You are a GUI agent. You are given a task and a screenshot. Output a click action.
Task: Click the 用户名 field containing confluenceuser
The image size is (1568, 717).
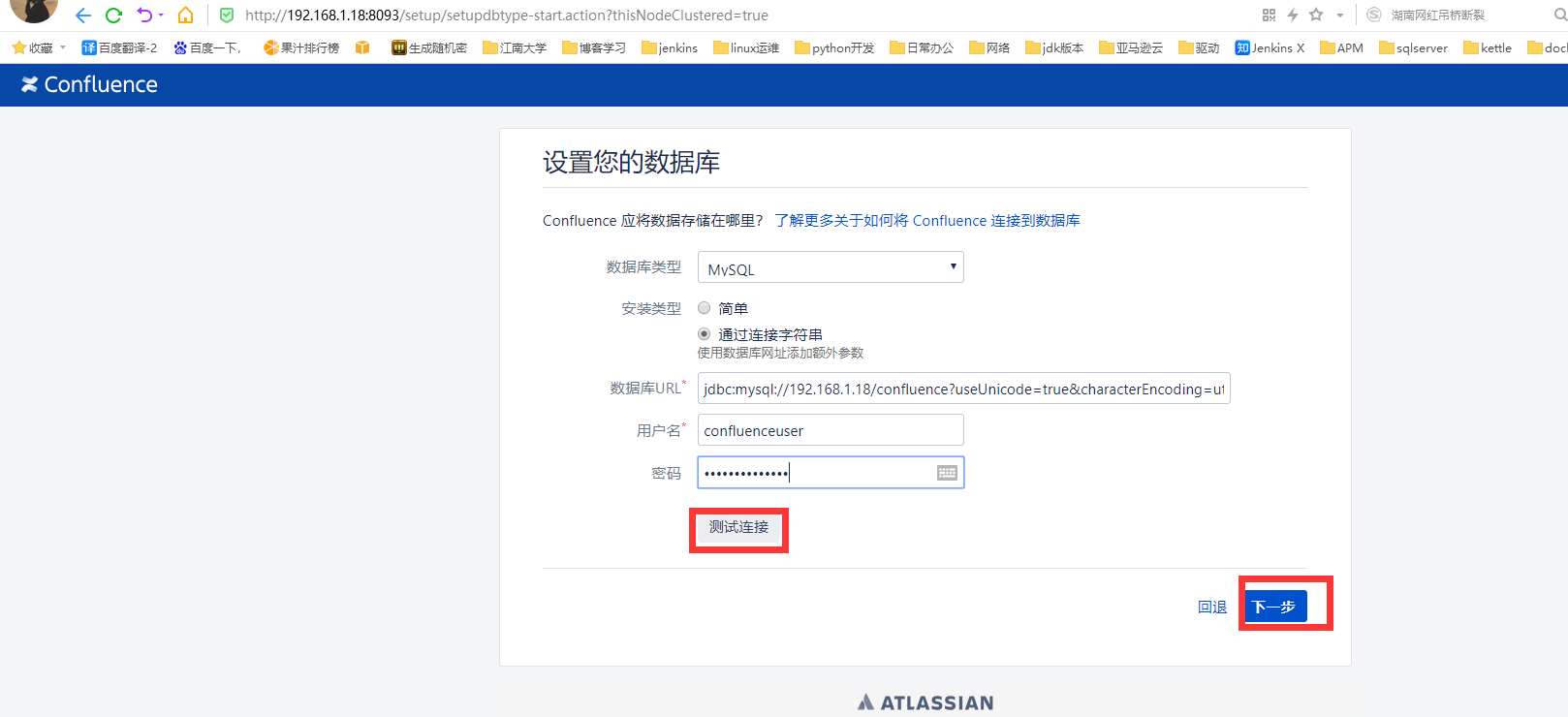point(831,430)
